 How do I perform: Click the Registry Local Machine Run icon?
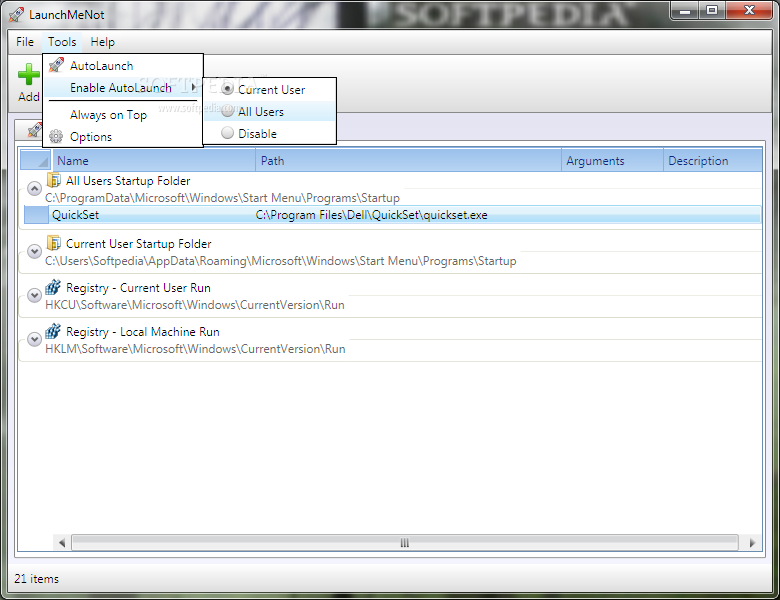[53, 331]
